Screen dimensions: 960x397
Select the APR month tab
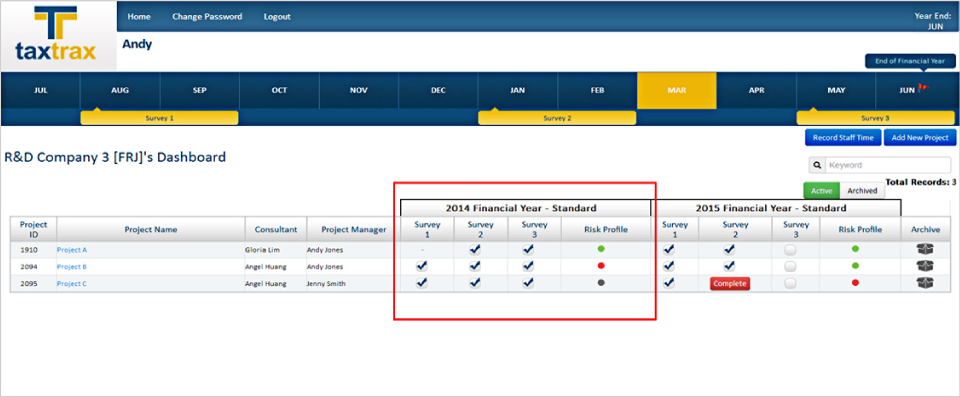pos(756,90)
